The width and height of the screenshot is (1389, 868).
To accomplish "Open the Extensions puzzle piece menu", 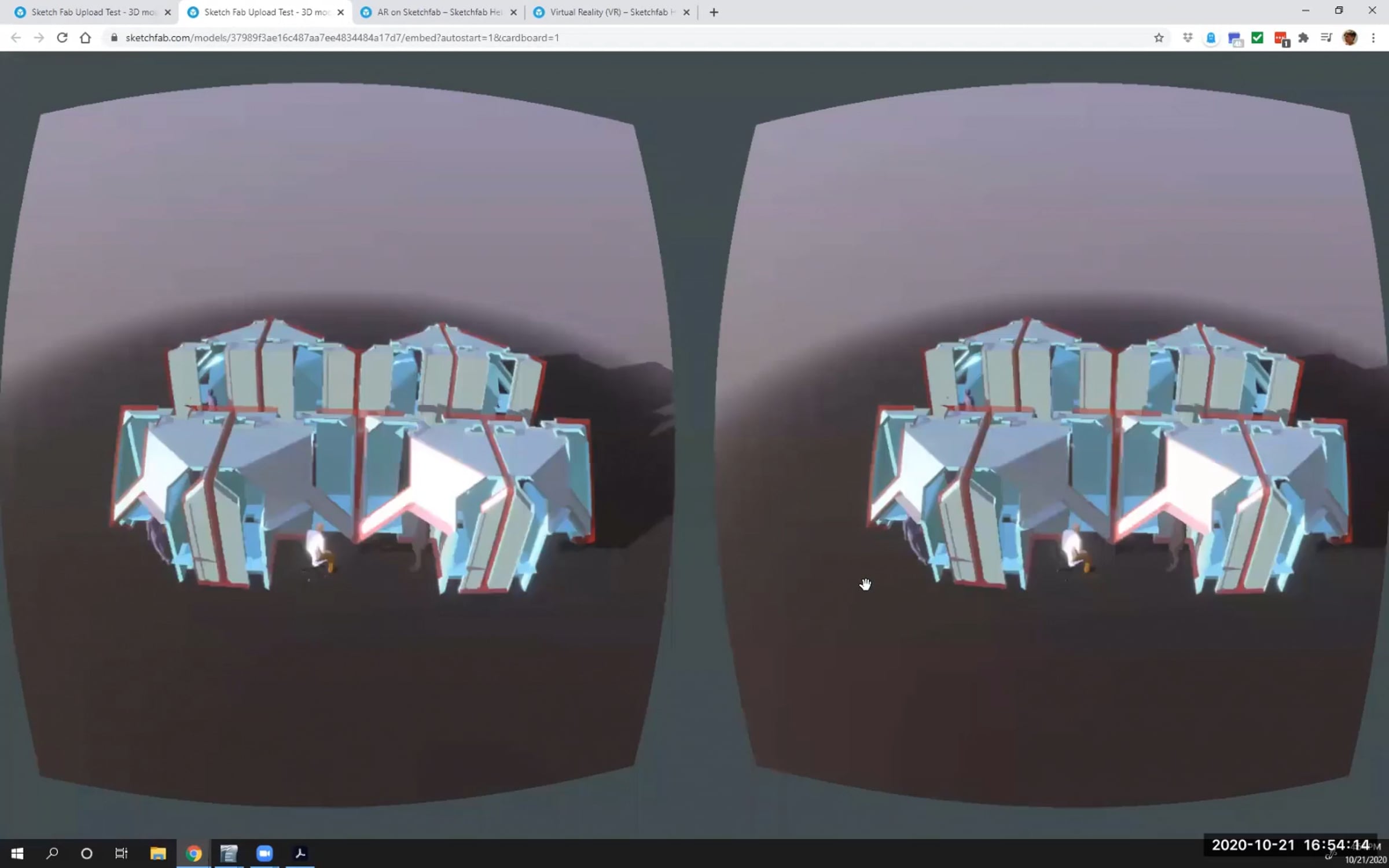I will (1303, 38).
